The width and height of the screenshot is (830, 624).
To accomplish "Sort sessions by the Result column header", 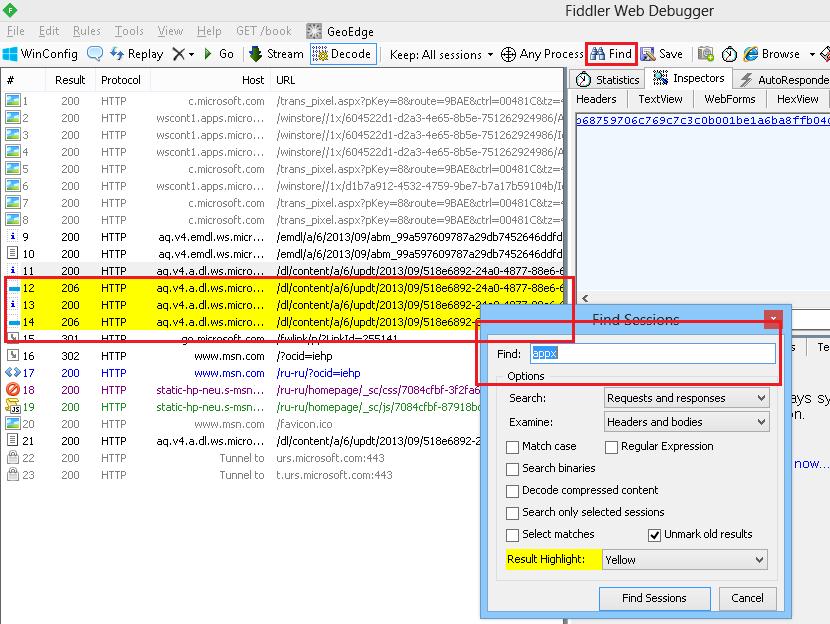I will click(x=70, y=80).
